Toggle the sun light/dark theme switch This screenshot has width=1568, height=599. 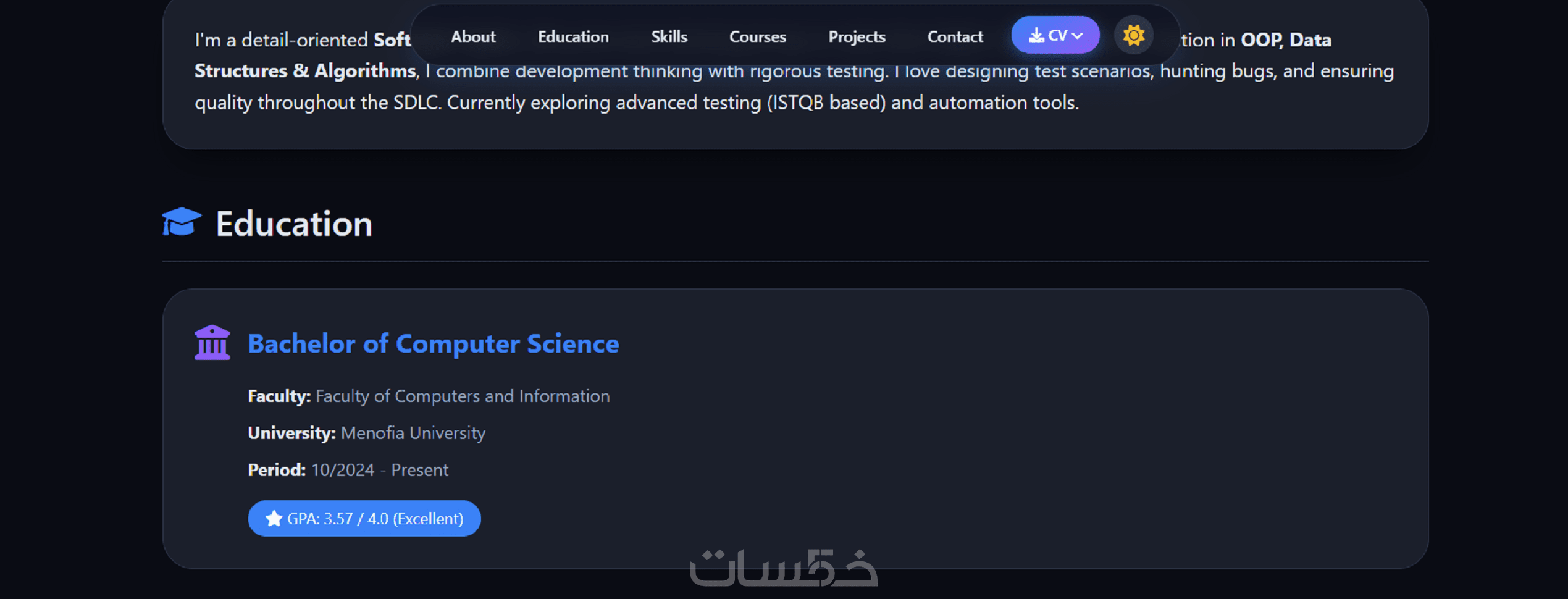coord(1133,35)
